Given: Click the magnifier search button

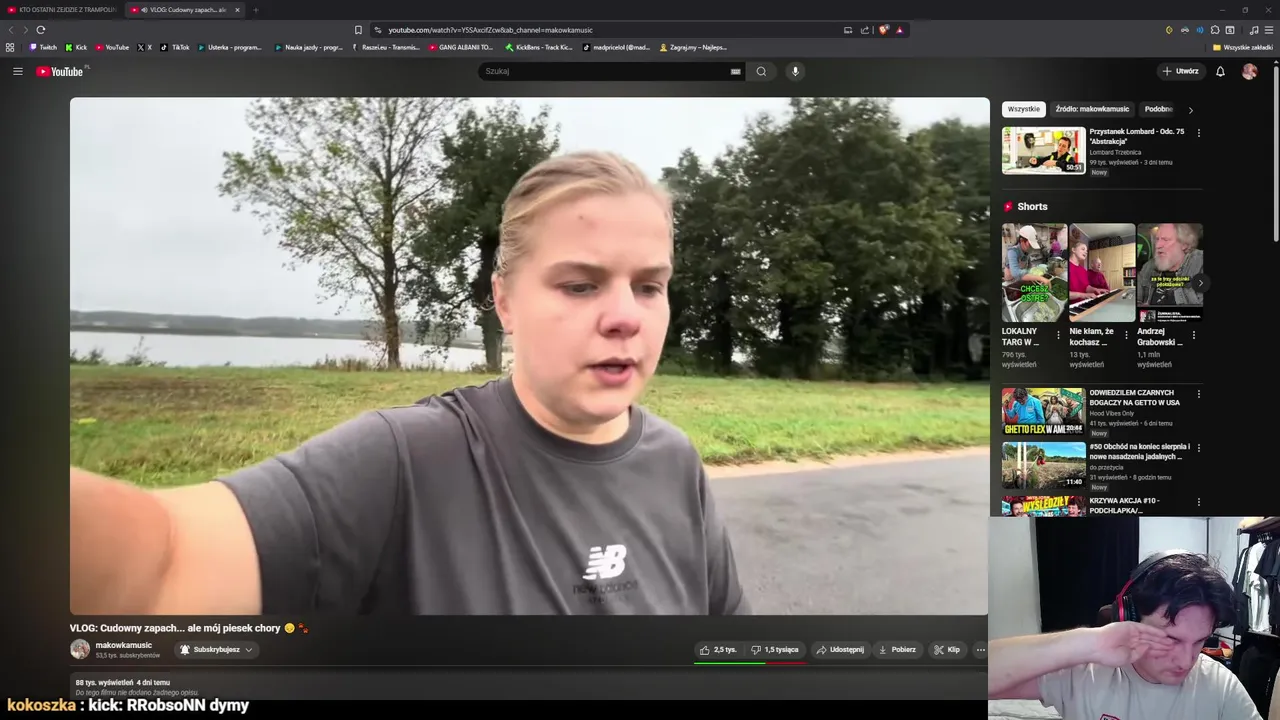Looking at the screenshot, I should pos(761,71).
